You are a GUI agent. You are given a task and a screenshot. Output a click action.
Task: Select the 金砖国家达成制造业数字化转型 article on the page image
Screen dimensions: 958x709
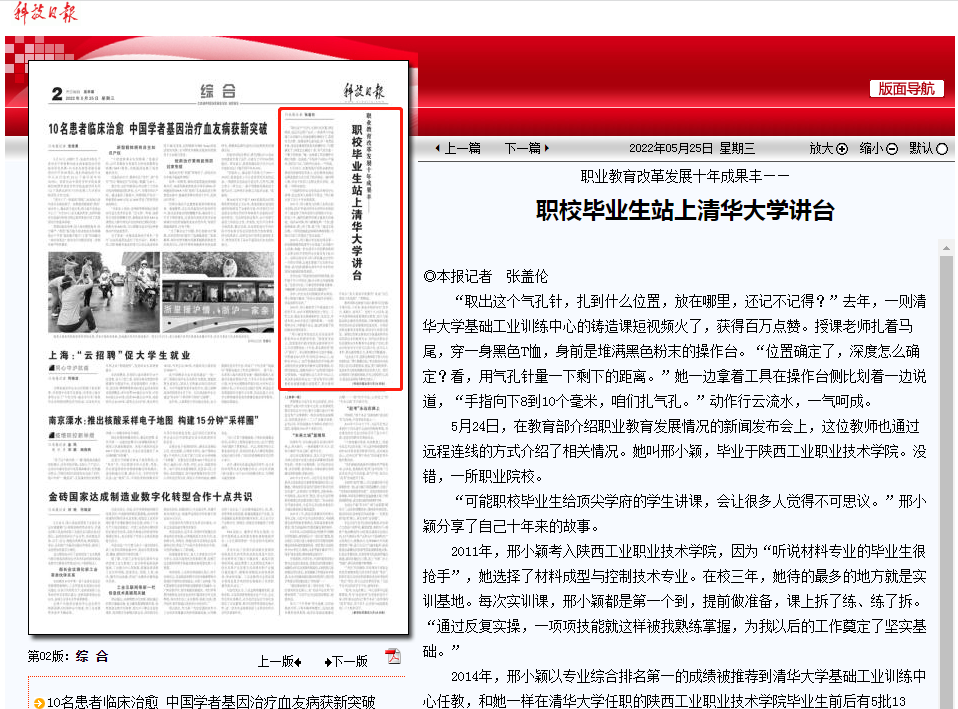(x=150, y=497)
